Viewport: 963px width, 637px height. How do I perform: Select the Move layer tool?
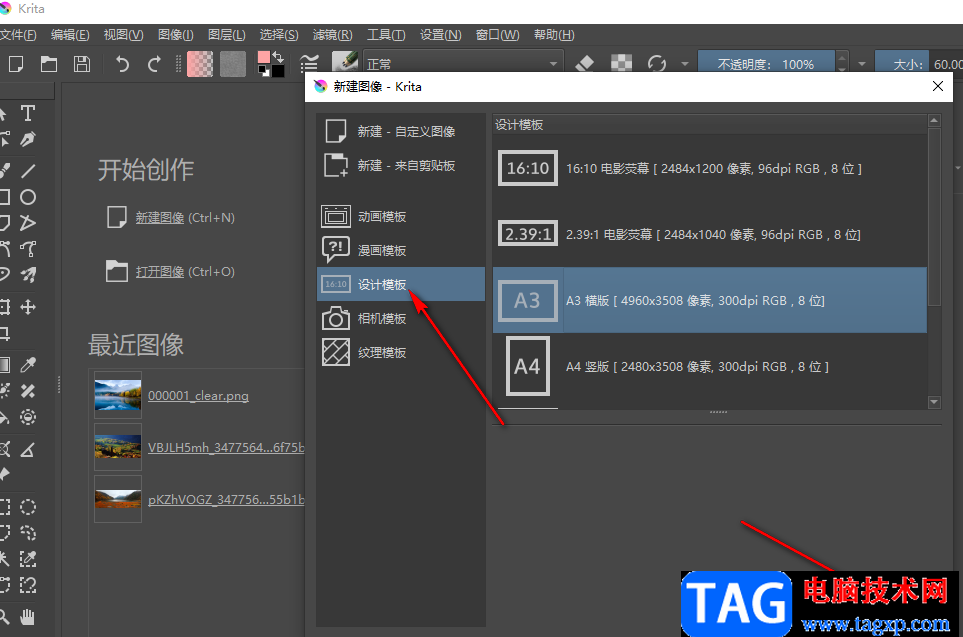point(28,307)
